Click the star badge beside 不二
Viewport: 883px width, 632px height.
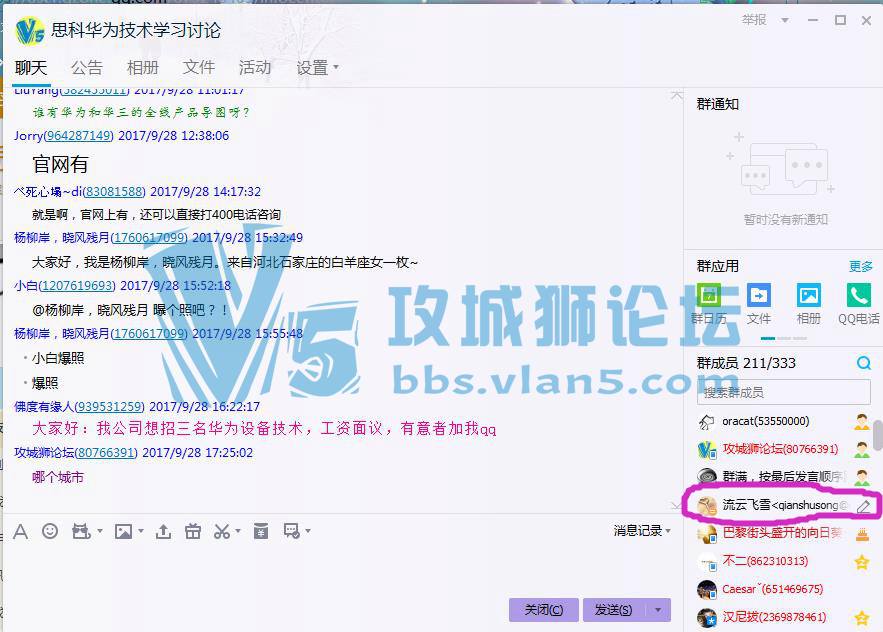(862, 562)
